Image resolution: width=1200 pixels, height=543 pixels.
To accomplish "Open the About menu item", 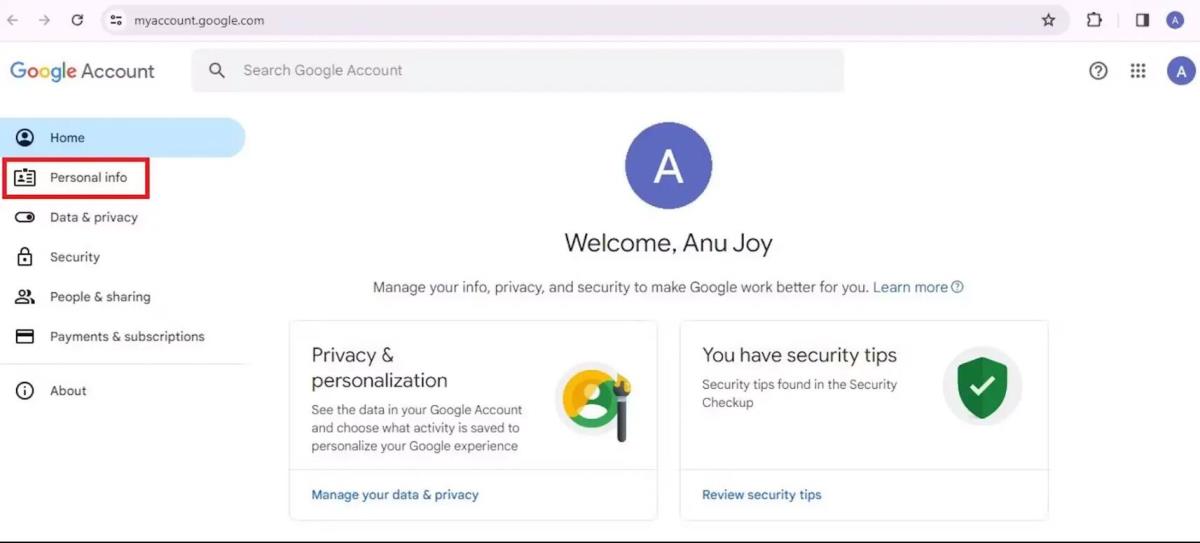I will [x=122, y=391].
